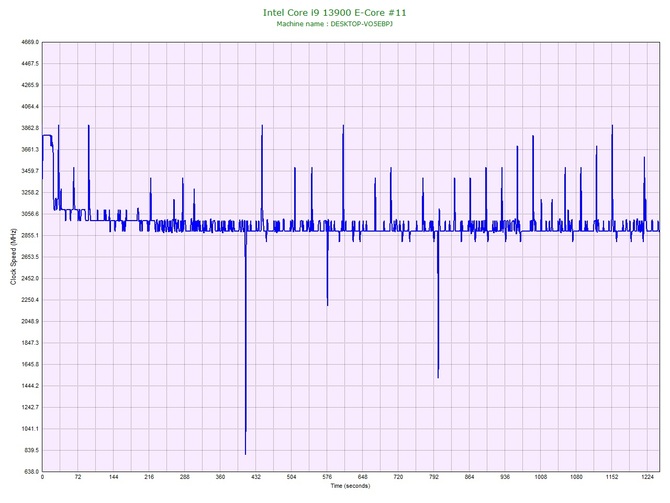Click the 1152 time axis tick label
The width and height of the screenshot is (670, 503).
point(612,477)
